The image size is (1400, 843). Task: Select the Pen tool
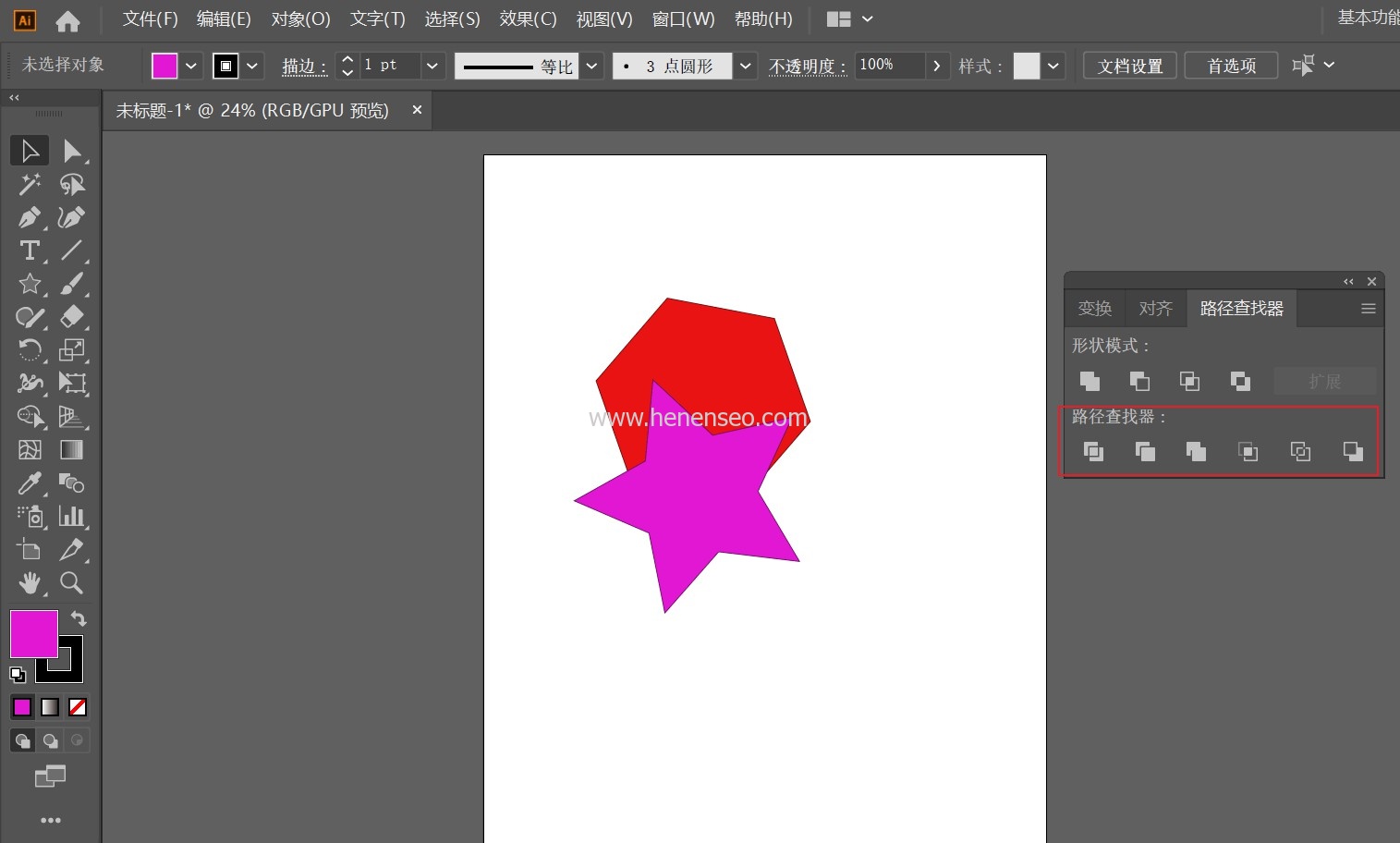point(30,217)
